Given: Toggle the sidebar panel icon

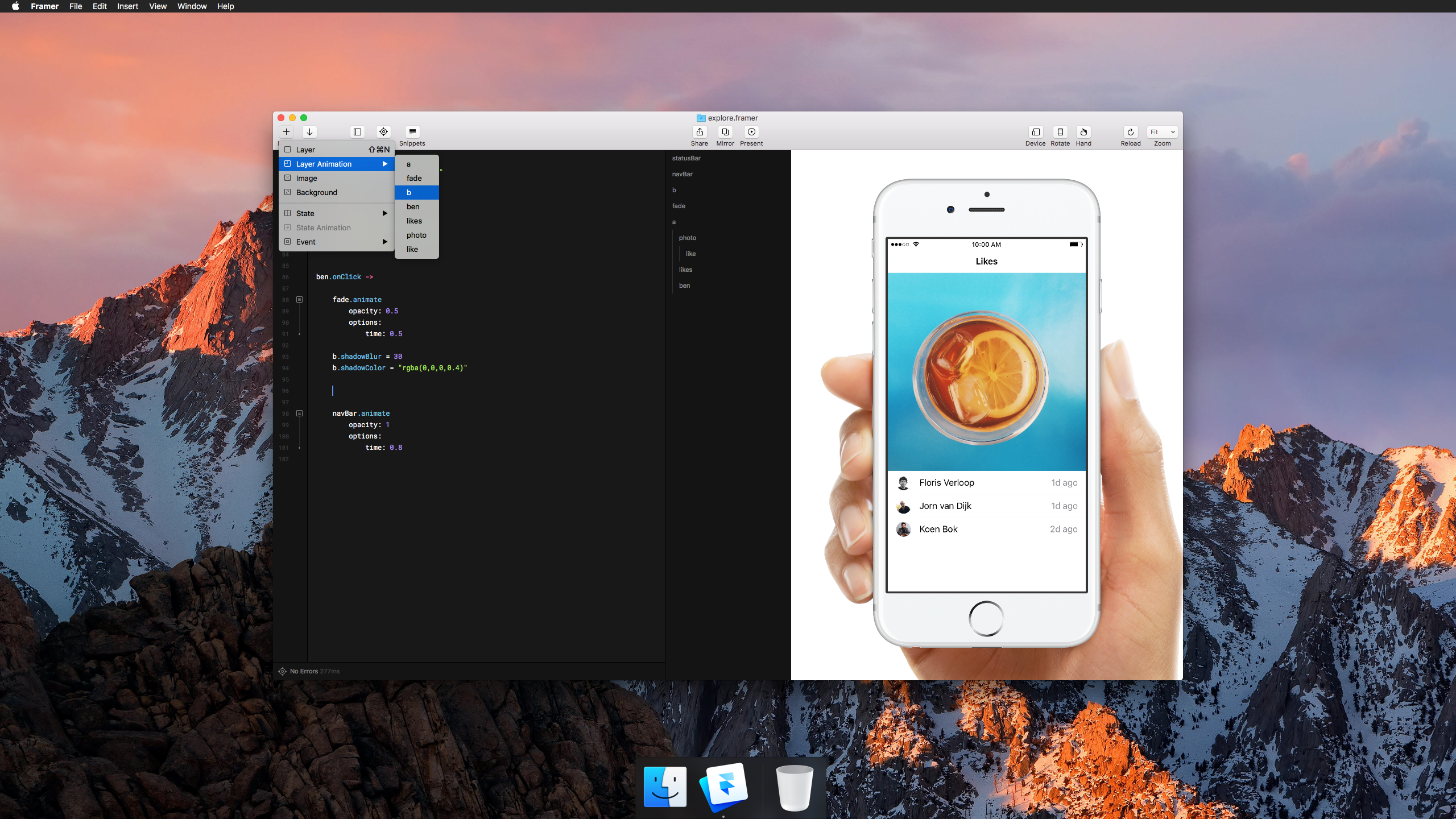Looking at the screenshot, I should tap(357, 132).
